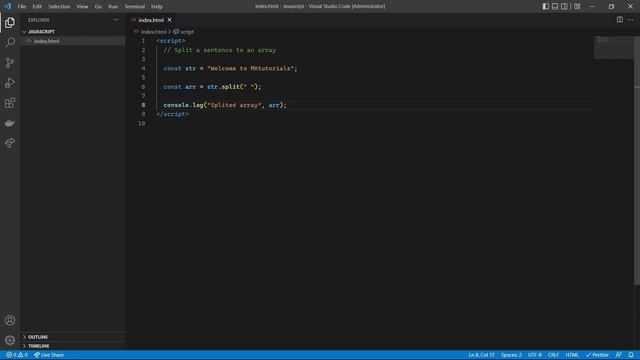The width and height of the screenshot is (640, 360).
Task: Open the Help menu
Action: [157, 7]
